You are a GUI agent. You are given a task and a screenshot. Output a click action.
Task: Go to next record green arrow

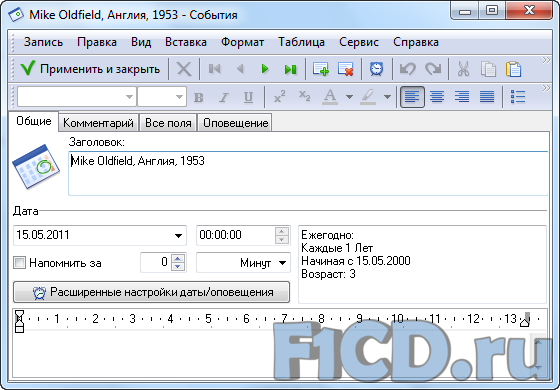tap(265, 69)
